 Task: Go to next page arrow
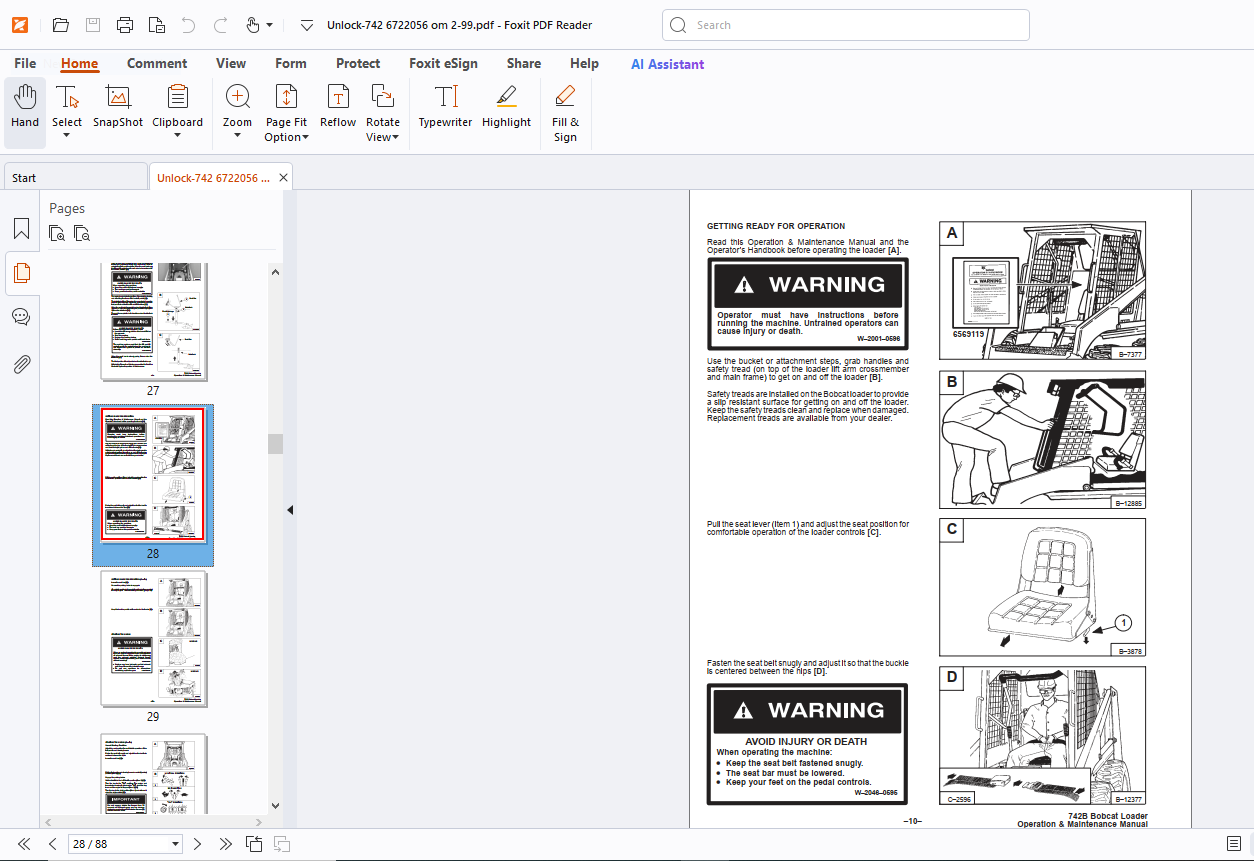(x=197, y=844)
